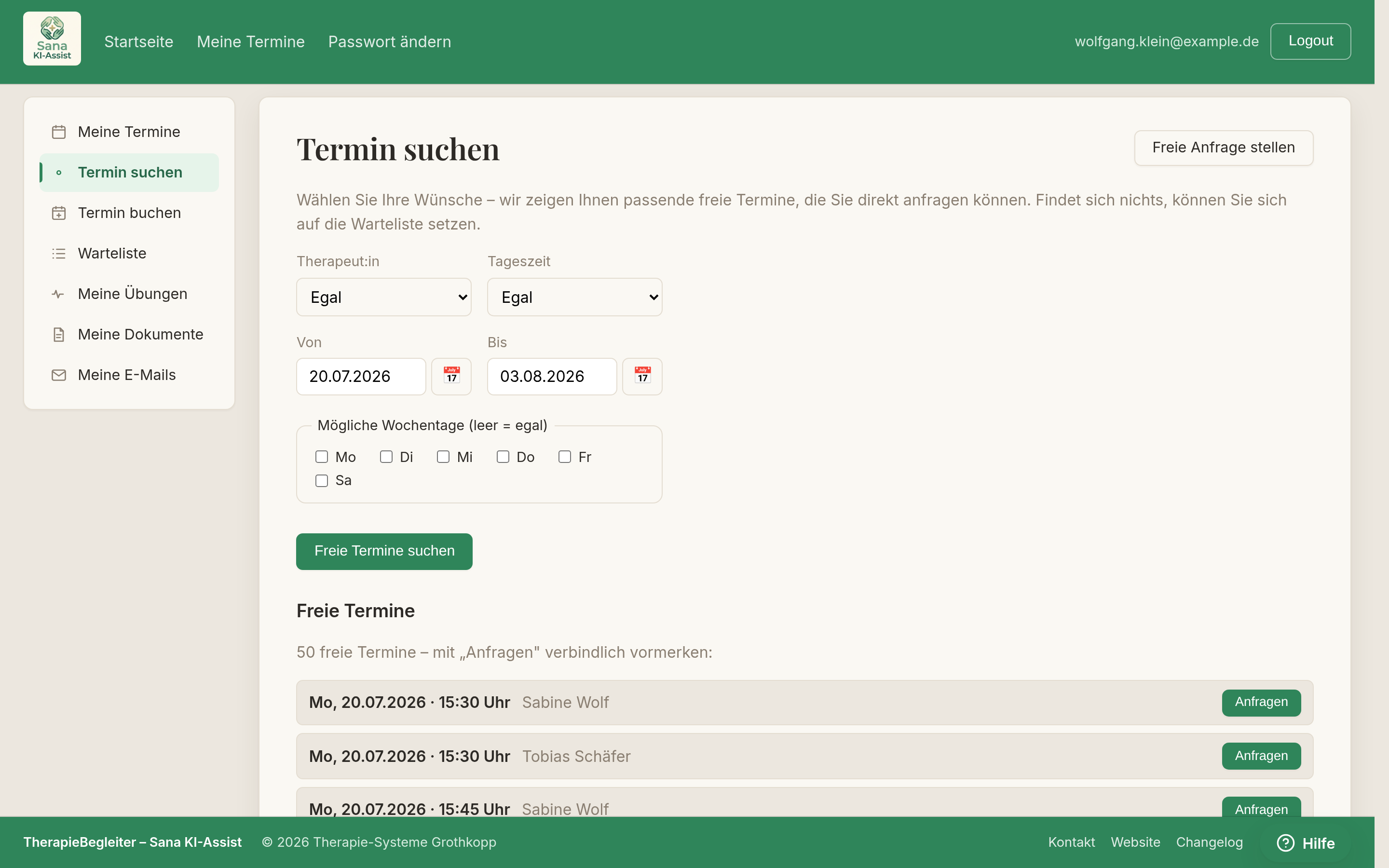
Task: Enable the Sa weekday checkbox
Action: point(321,480)
